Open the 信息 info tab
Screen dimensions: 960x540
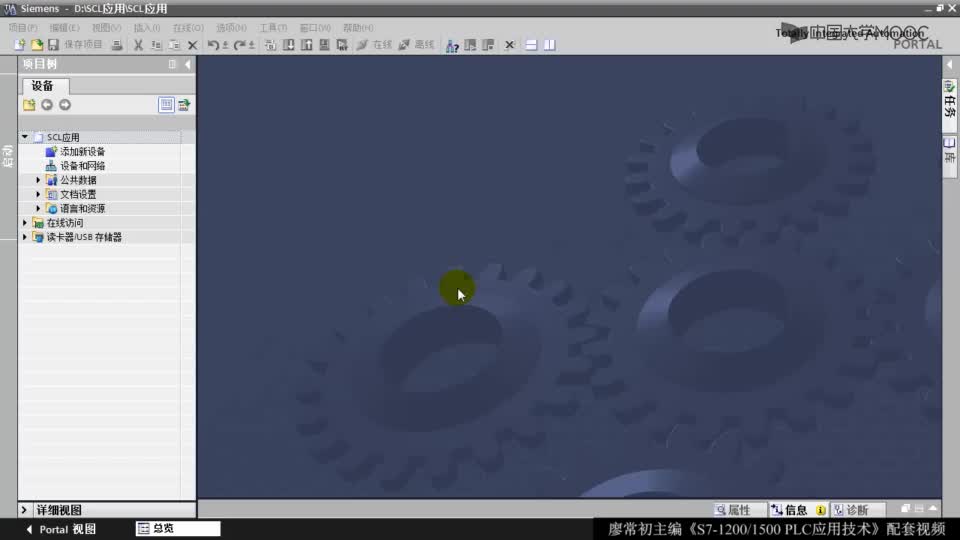point(798,510)
